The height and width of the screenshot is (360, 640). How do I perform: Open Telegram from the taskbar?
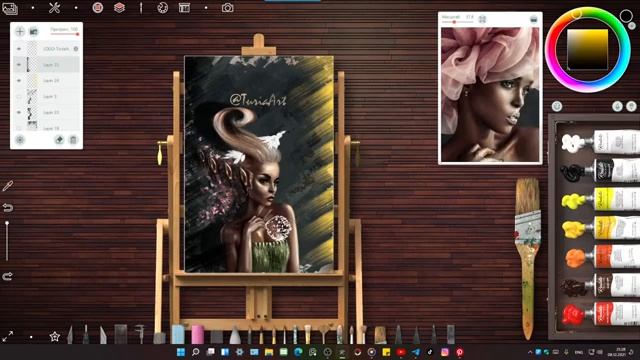click(416, 352)
